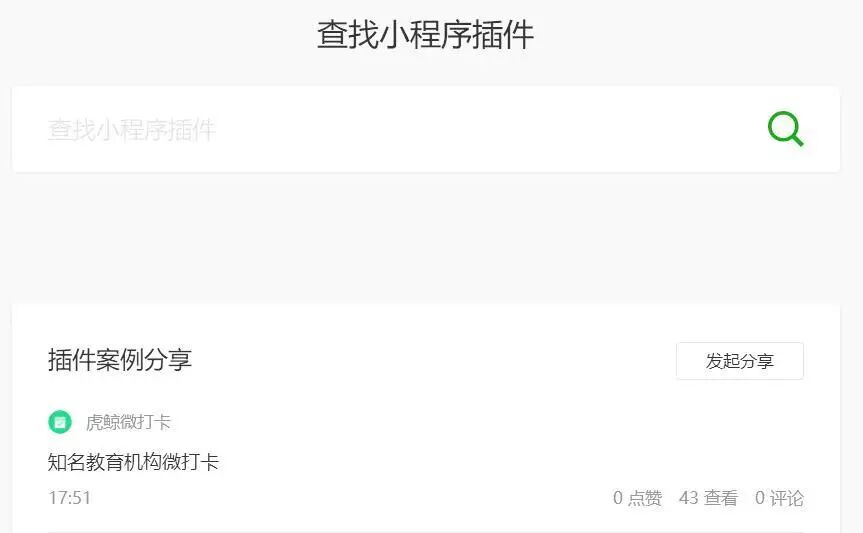Viewport: 863px width, 533px height.
Task: View comments on the 虎鲸微打卡 post
Action: (x=779, y=498)
